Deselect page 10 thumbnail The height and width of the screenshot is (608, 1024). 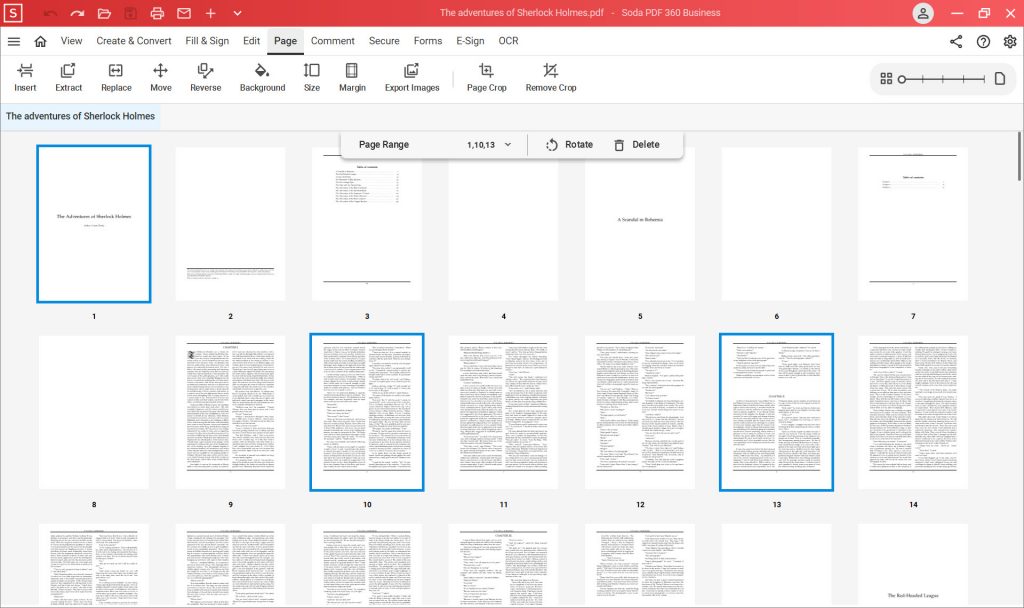click(367, 412)
